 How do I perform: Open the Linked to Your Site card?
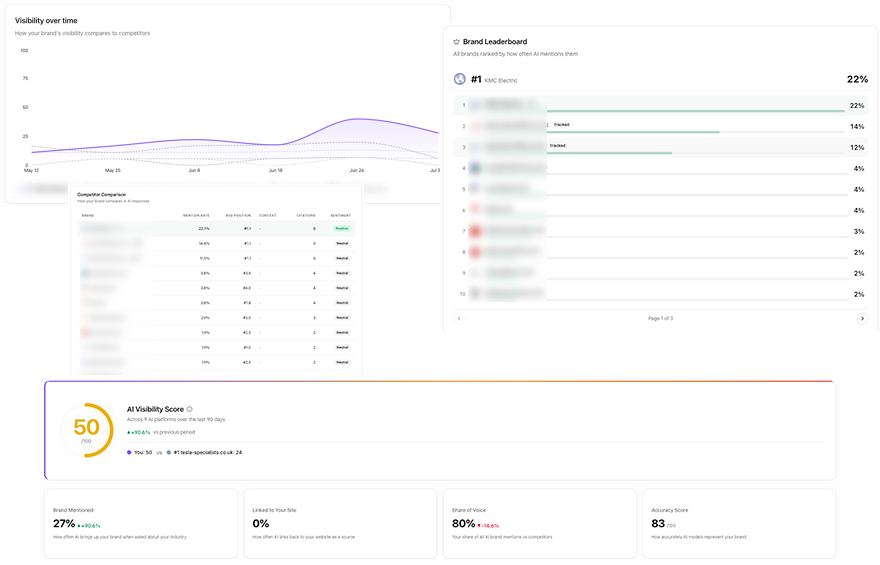pos(340,523)
